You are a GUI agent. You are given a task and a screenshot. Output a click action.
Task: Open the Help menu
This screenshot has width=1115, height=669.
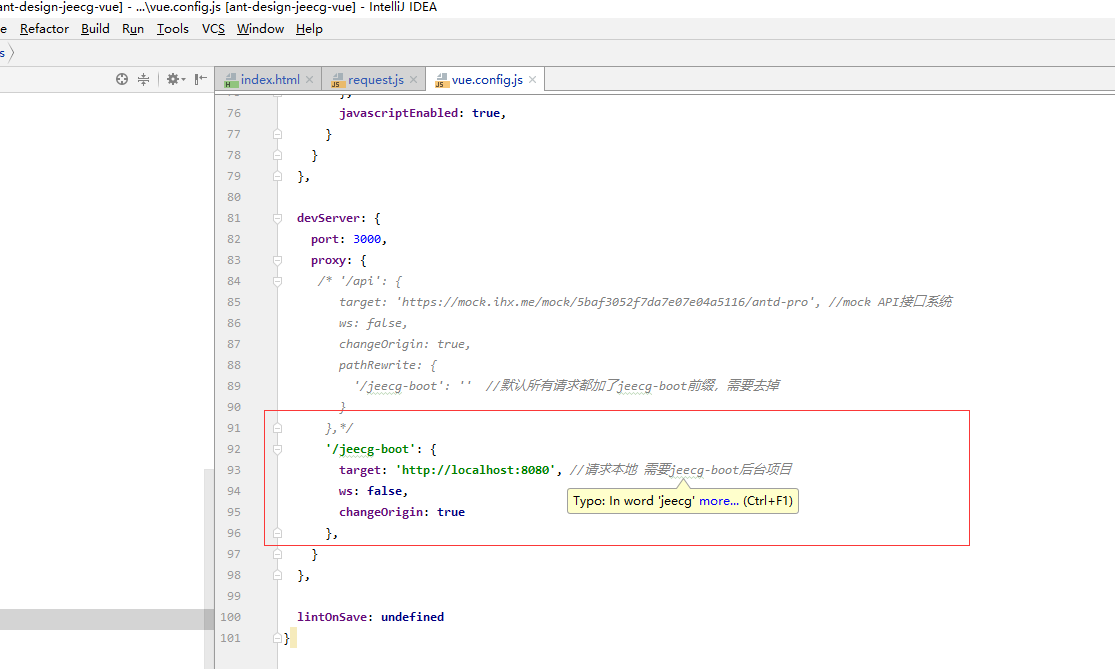pos(309,28)
